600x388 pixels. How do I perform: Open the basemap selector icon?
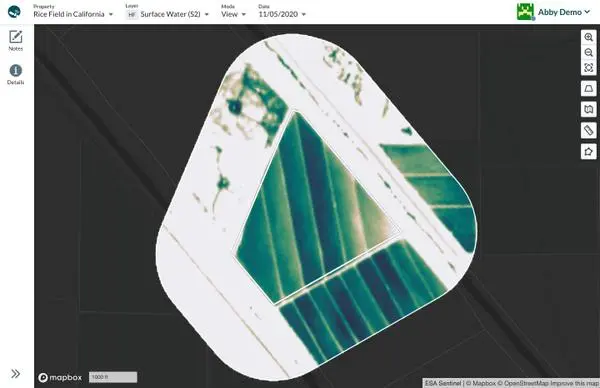pos(589,109)
